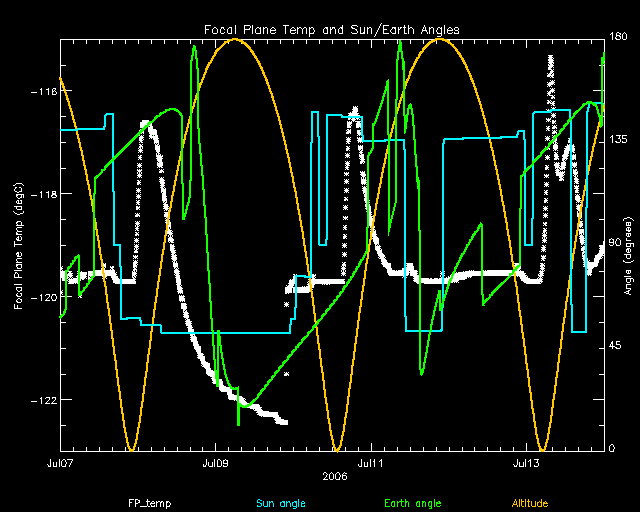Select the 135 tick on the angle axis

click(619, 141)
